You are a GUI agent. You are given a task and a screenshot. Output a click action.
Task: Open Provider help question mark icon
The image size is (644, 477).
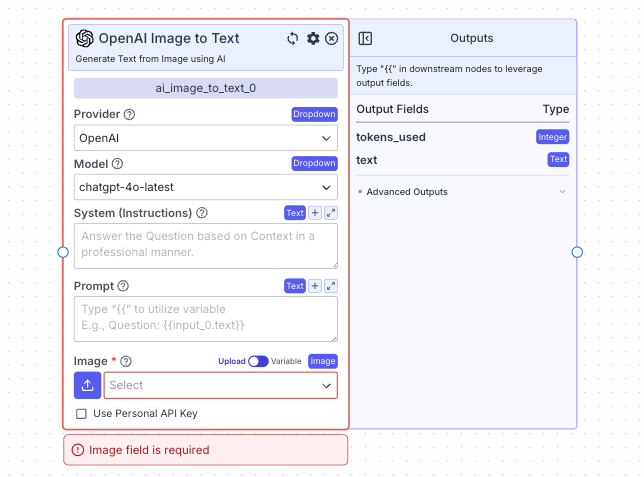pyautogui.click(x=129, y=114)
